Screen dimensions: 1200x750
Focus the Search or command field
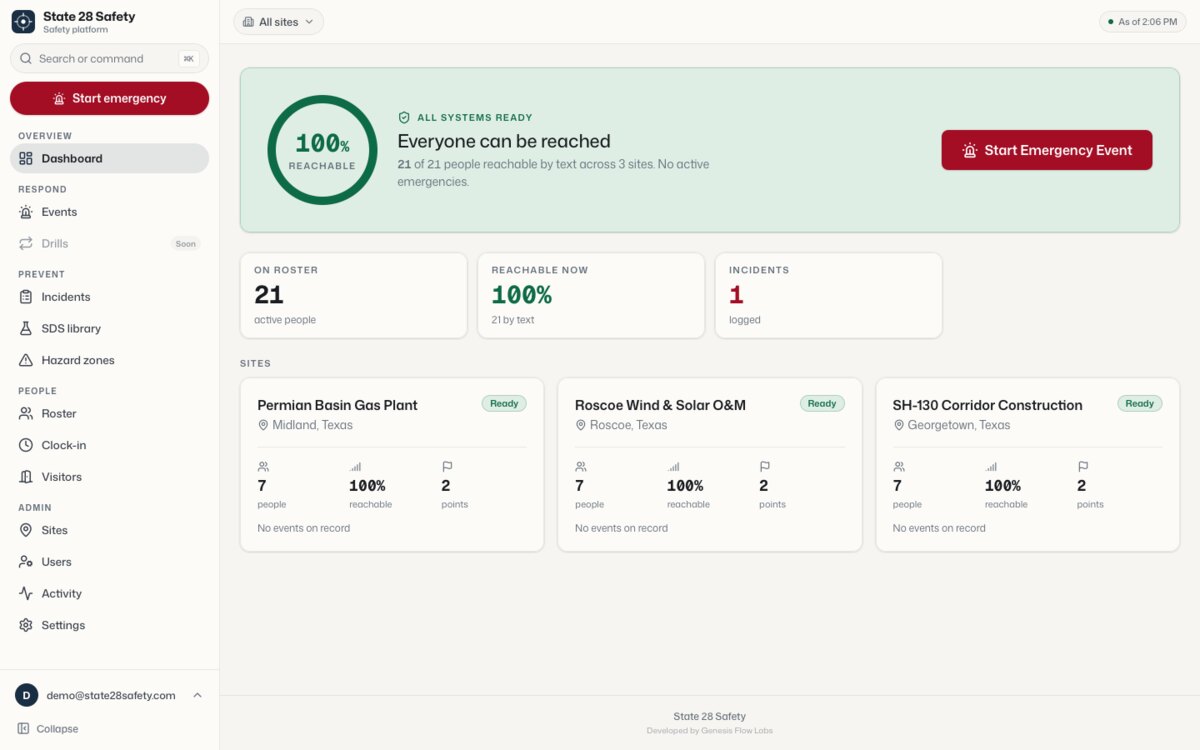(109, 58)
